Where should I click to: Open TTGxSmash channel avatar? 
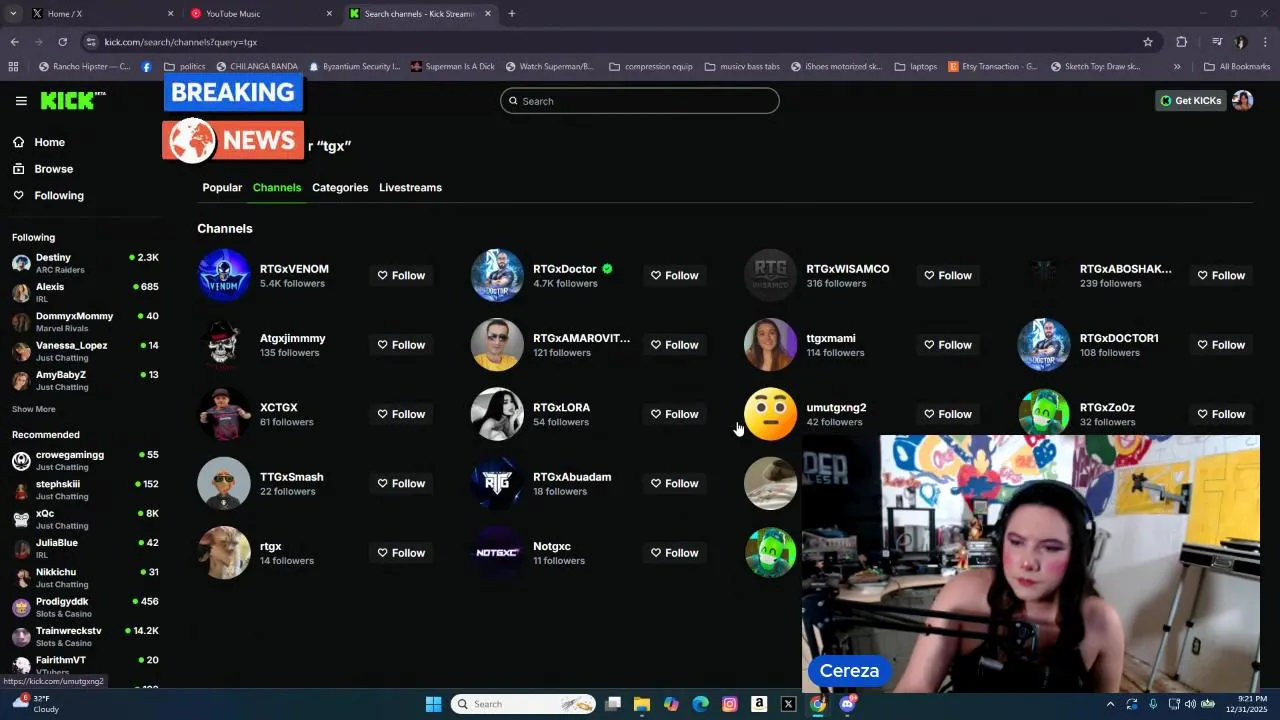point(224,483)
